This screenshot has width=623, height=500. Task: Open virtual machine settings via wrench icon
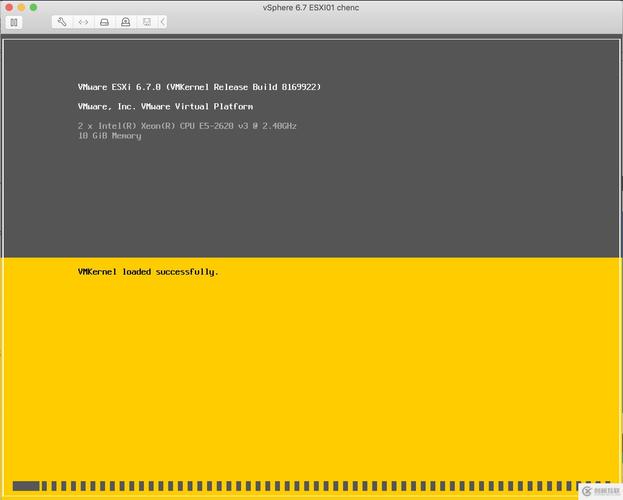pos(62,21)
